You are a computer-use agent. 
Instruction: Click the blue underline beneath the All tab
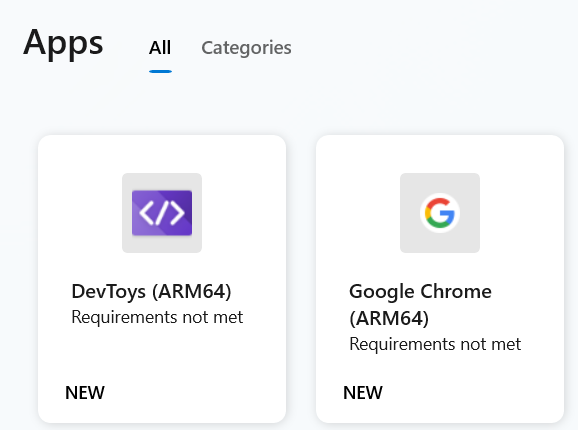(x=160, y=71)
